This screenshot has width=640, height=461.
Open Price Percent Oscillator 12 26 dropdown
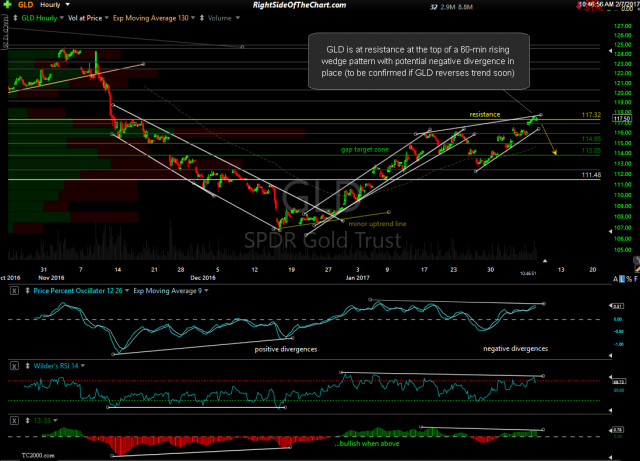click(127, 291)
